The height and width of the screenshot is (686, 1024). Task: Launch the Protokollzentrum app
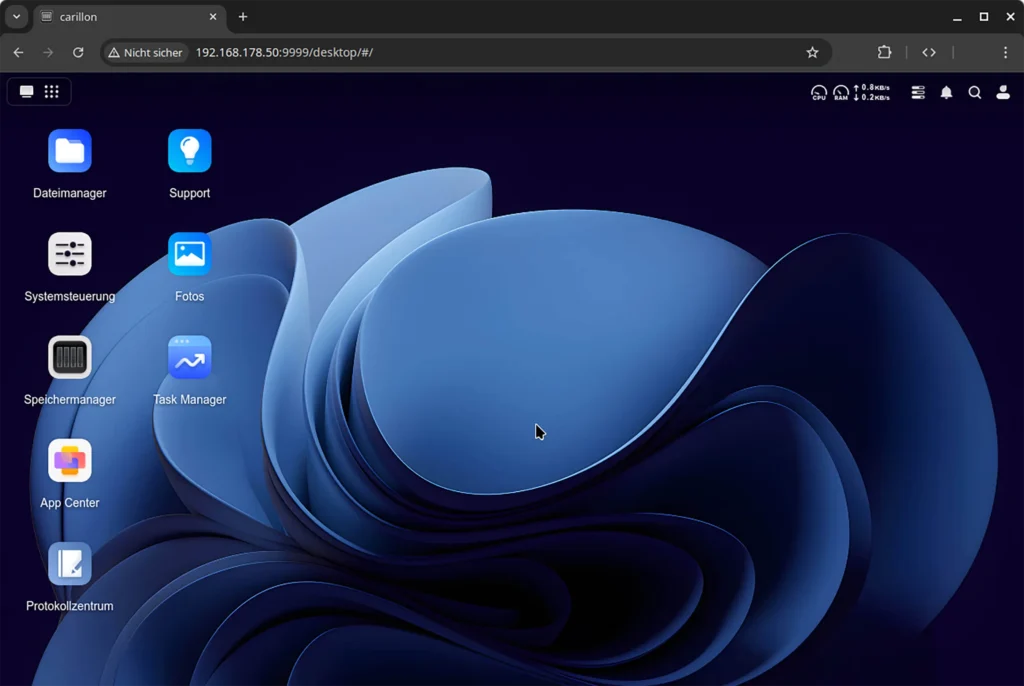[x=69, y=564]
